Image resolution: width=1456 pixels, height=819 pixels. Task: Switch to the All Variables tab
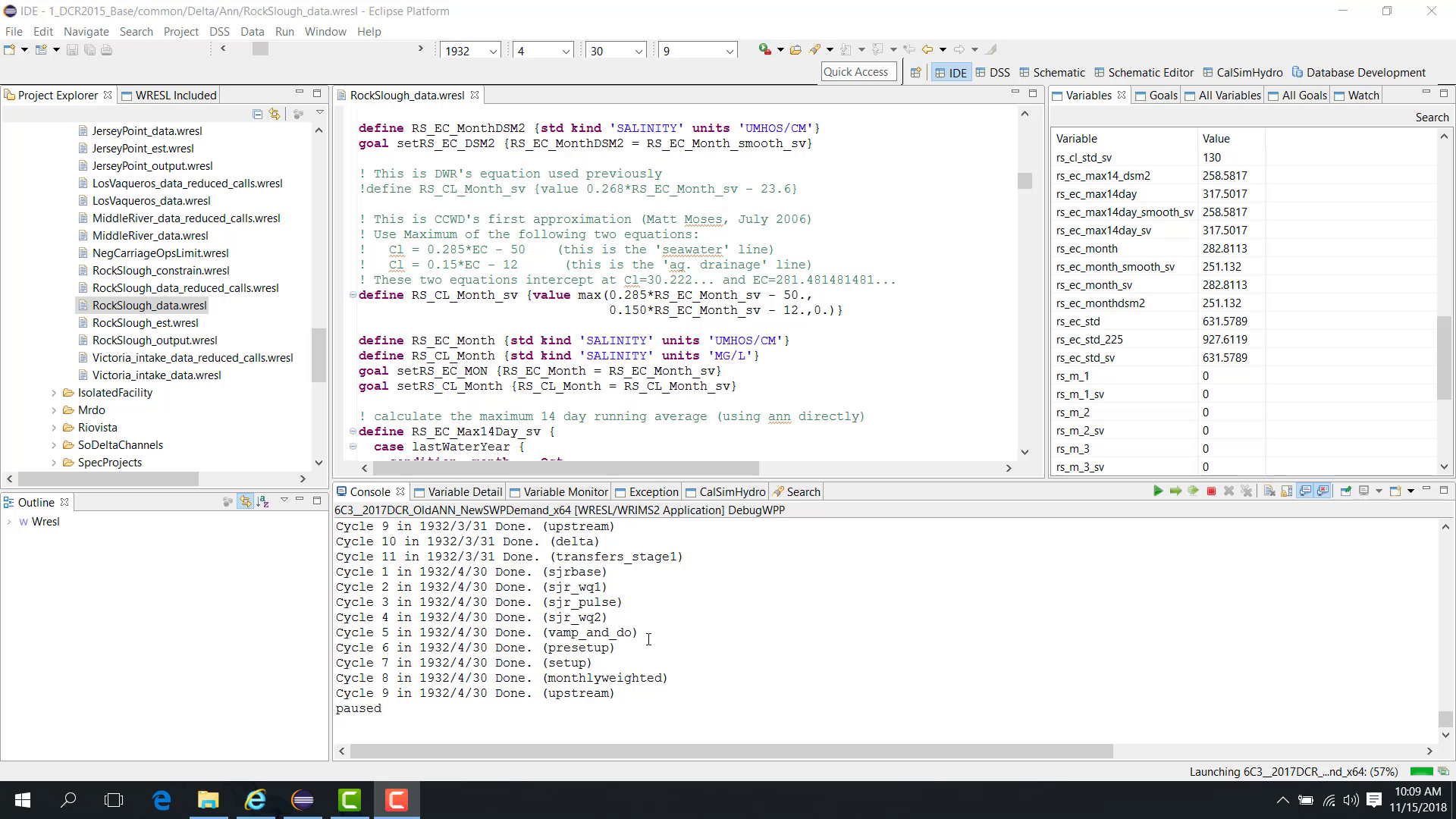click(1222, 95)
